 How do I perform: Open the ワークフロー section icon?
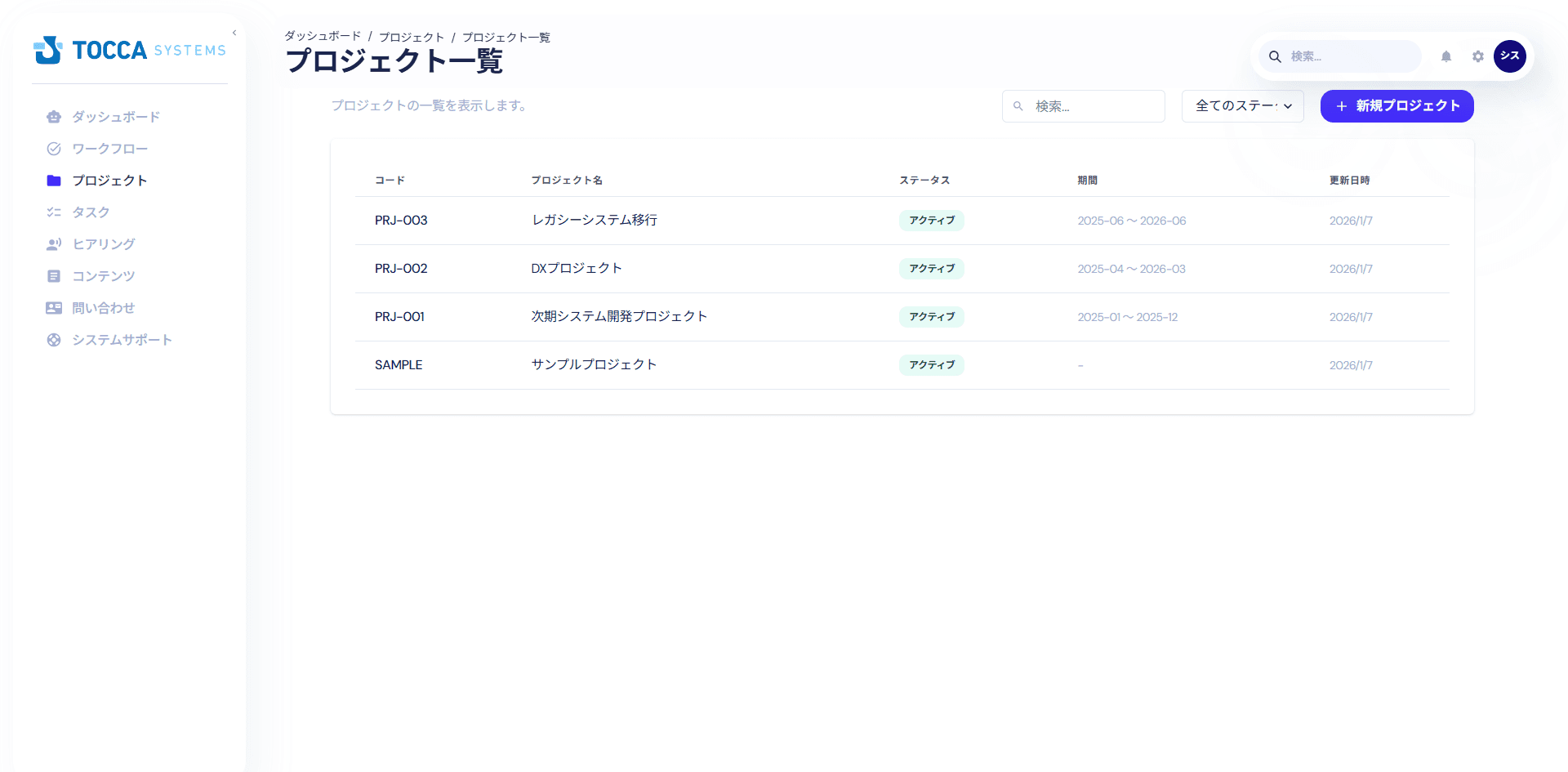[x=54, y=149]
